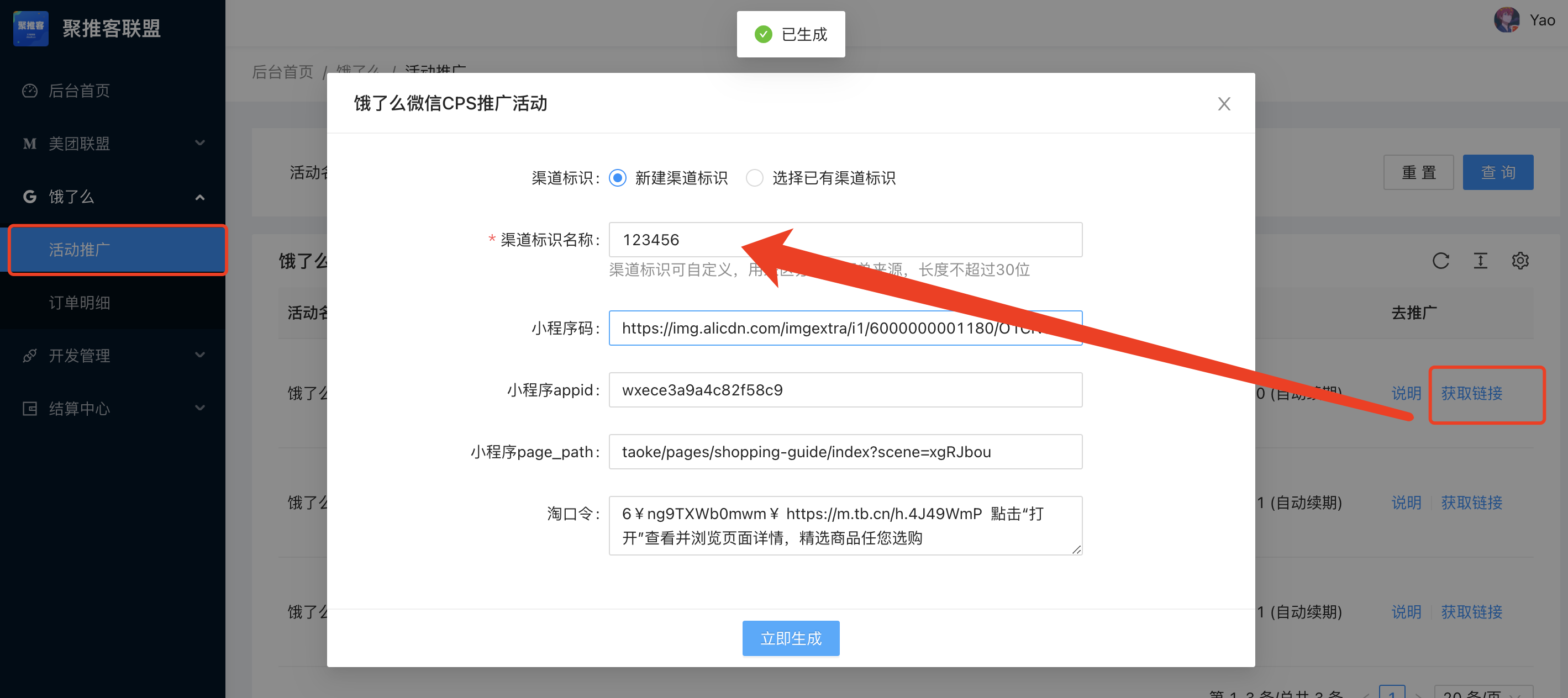Screen dimensions: 1568x698
Task: Expand the 开发管理 sidebar menu chevron
Action: pos(199,356)
